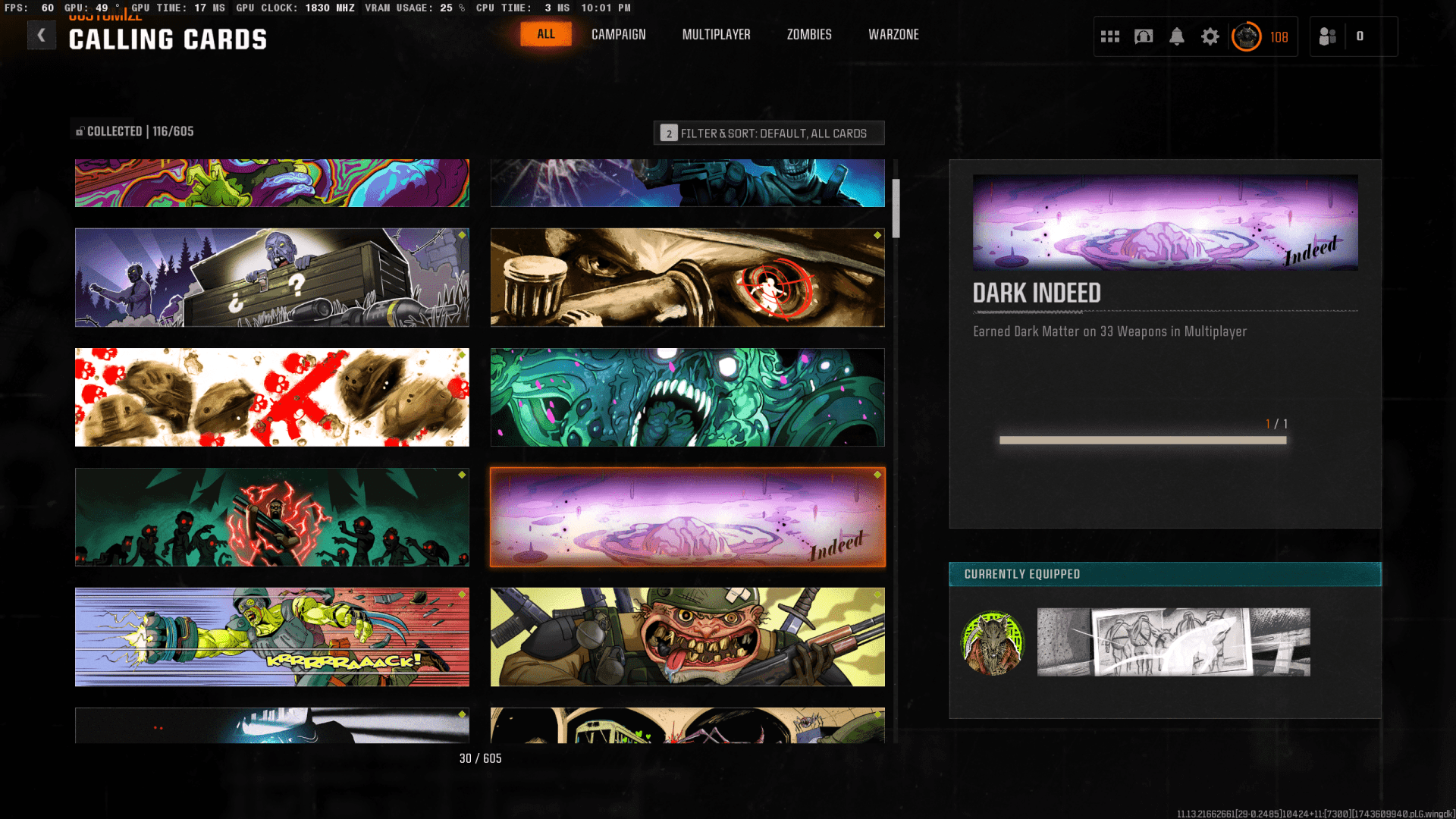The height and width of the screenshot is (819, 1456).
Task: Select the Multiplayer tab
Action: coord(716,35)
